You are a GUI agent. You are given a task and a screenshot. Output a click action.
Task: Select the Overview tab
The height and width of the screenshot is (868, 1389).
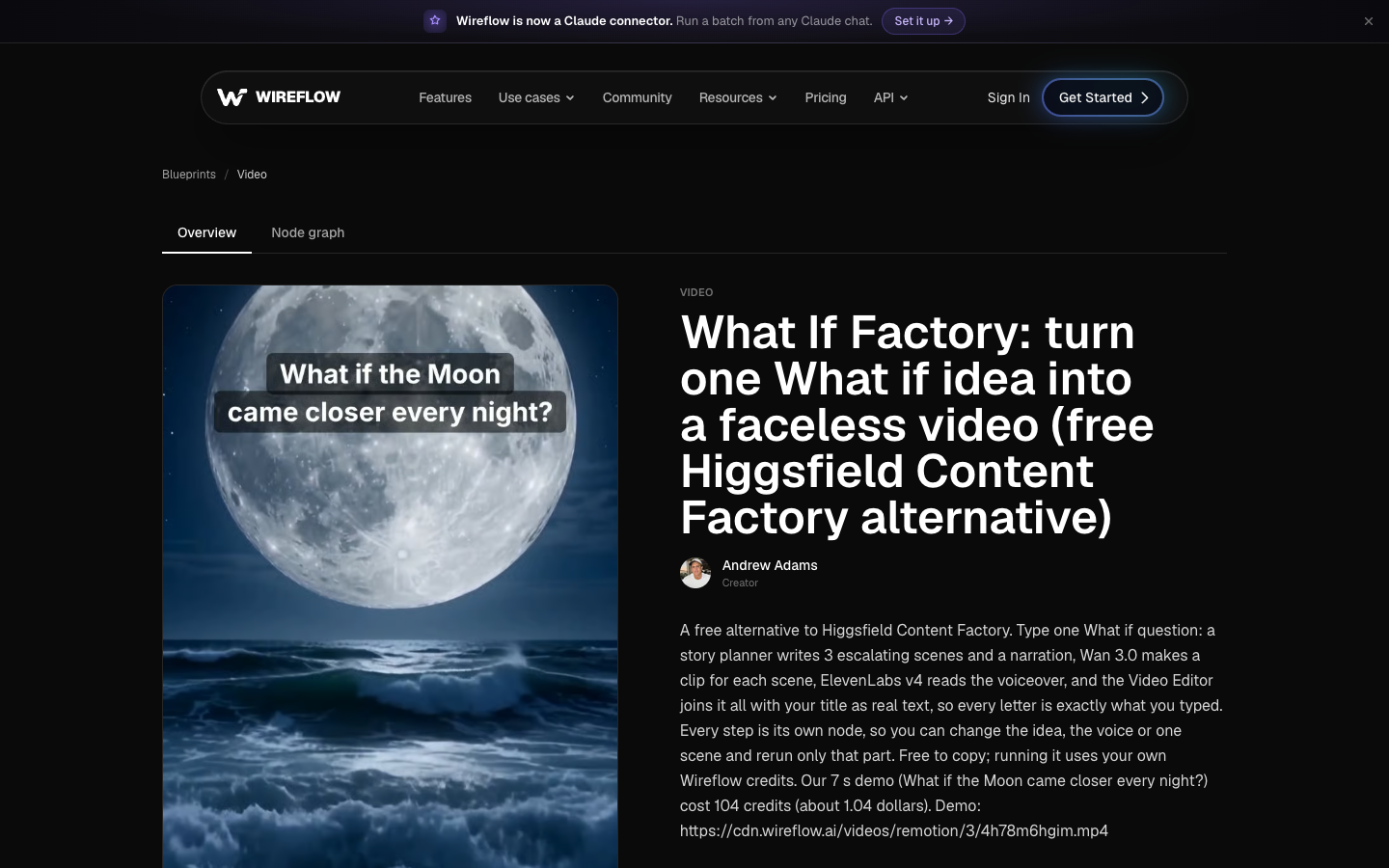pyautogui.click(x=206, y=232)
